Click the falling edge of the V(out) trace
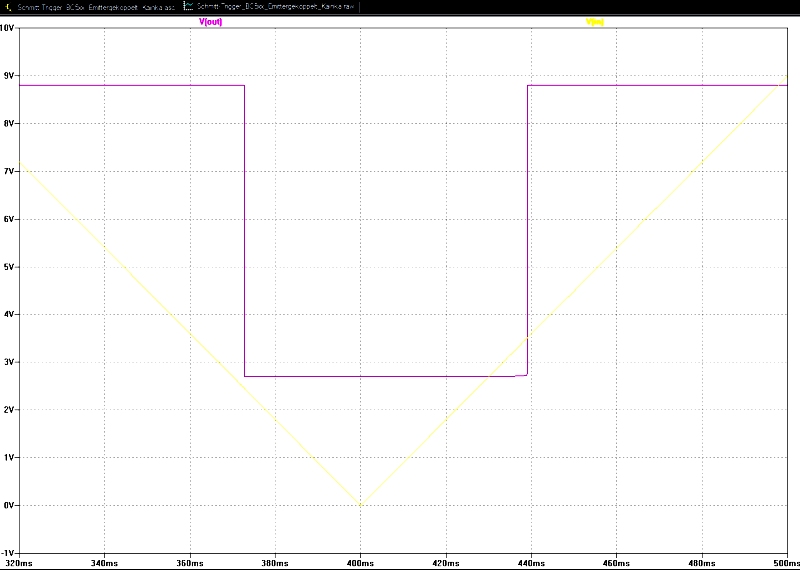 (245, 230)
